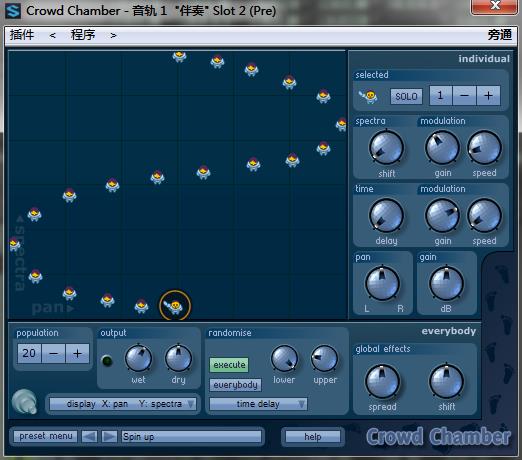The image size is (522, 460).
Task: Click the selected individual's avatar icon
Action: click(368, 97)
